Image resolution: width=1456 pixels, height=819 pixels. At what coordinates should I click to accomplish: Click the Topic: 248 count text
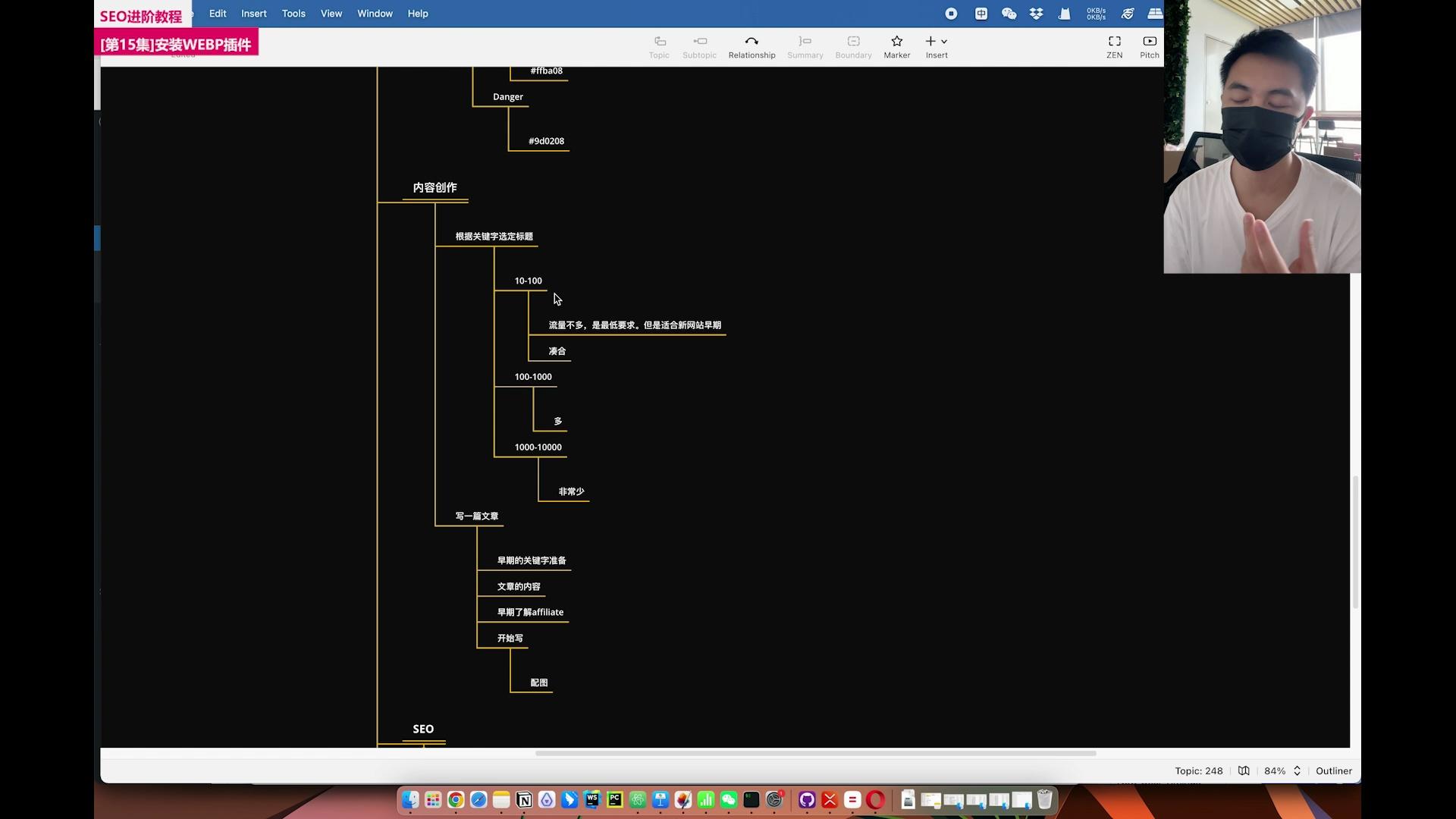pos(1199,770)
